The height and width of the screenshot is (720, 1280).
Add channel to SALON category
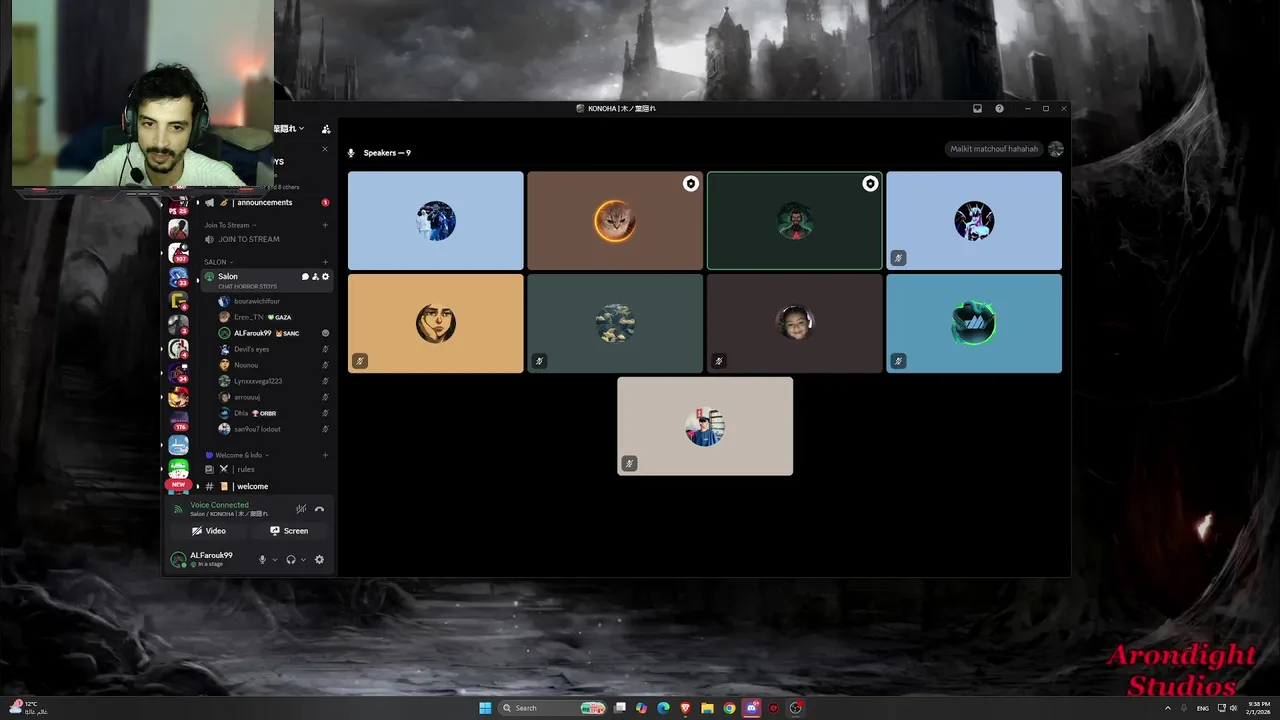pos(325,262)
